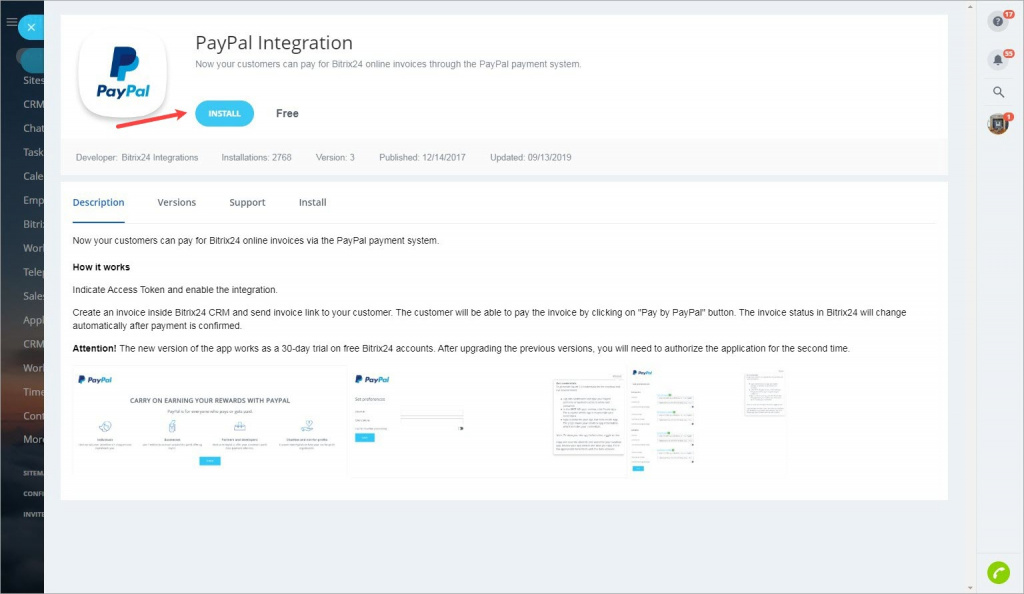This screenshot has width=1024, height=594.
Task: Click 'Indicate Access Token and enable the integration.'
Action: coord(175,290)
